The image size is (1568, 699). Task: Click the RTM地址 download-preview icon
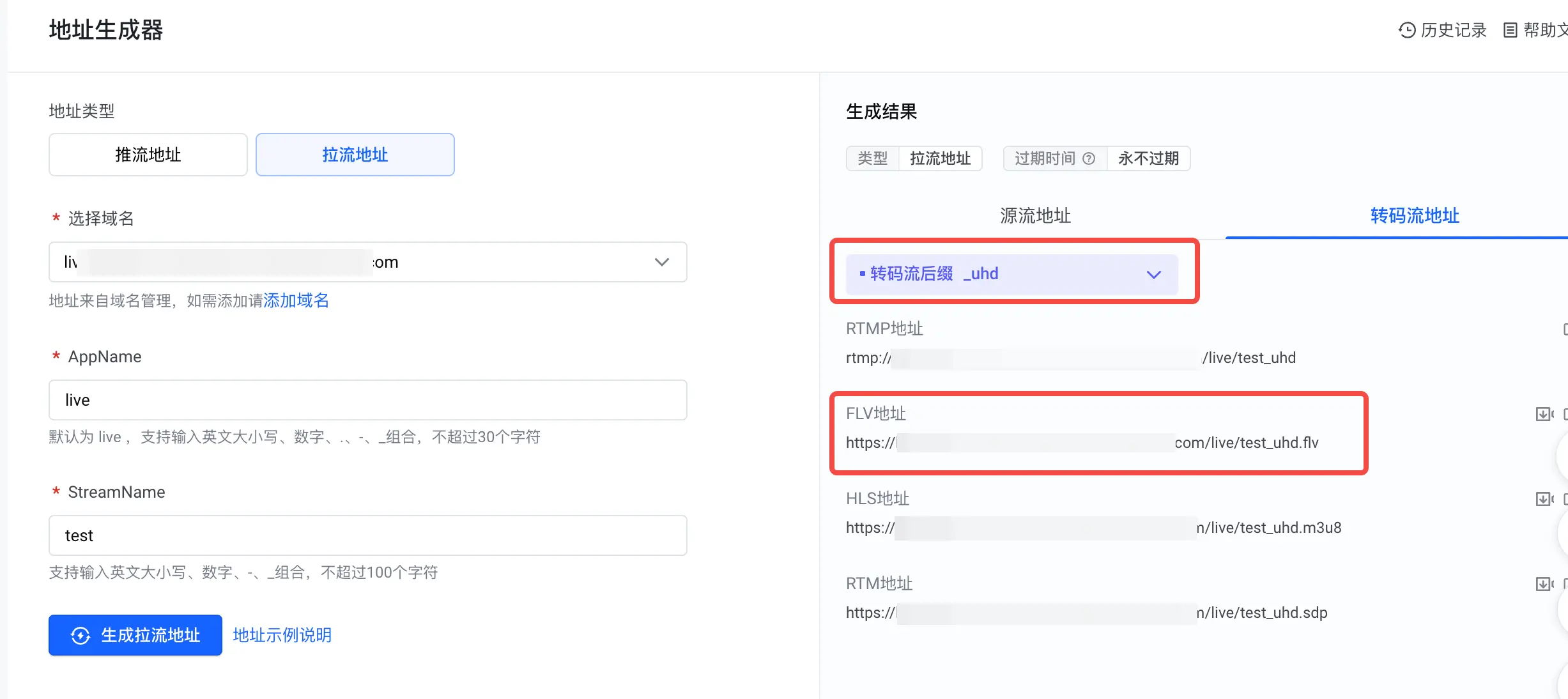point(1544,584)
